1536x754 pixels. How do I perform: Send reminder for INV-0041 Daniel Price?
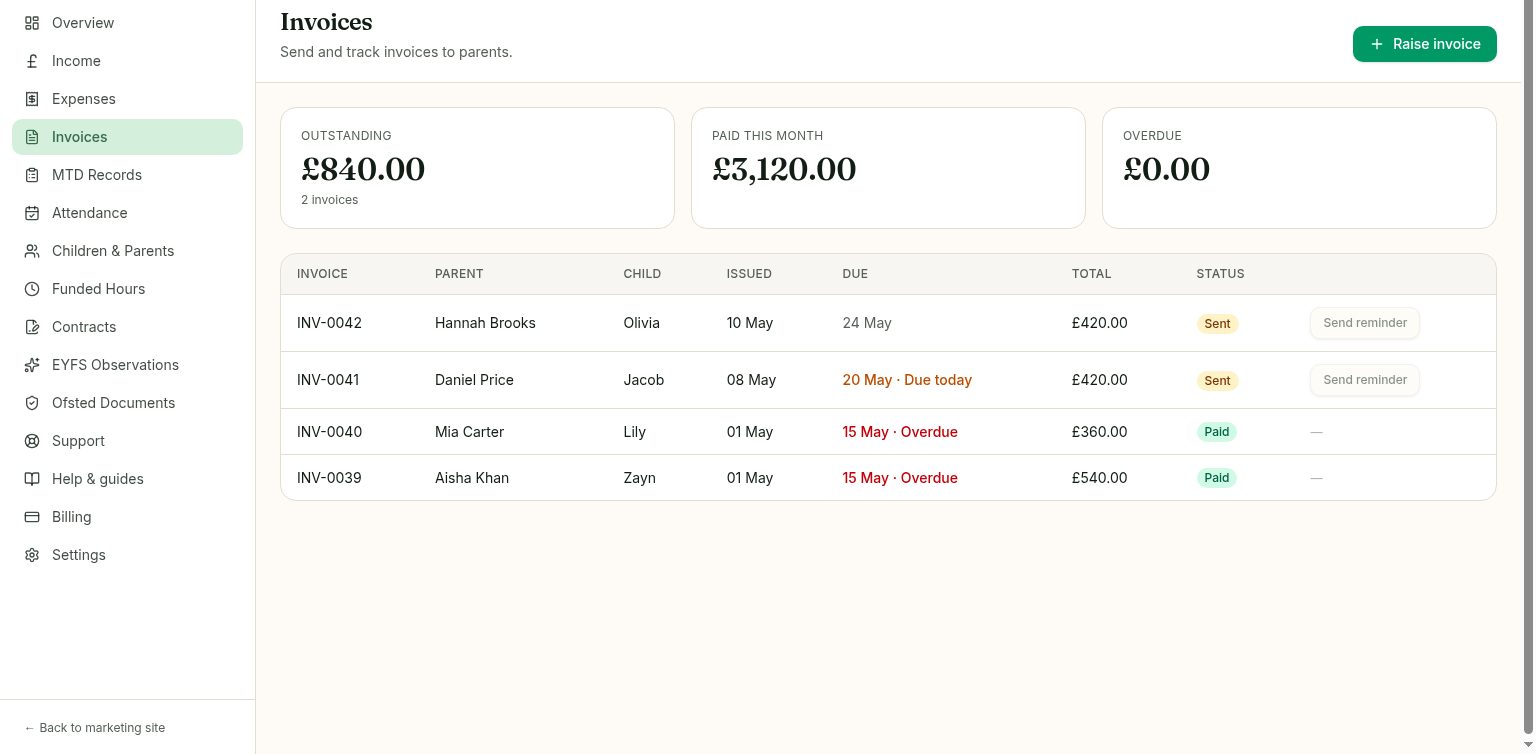(1364, 380)
